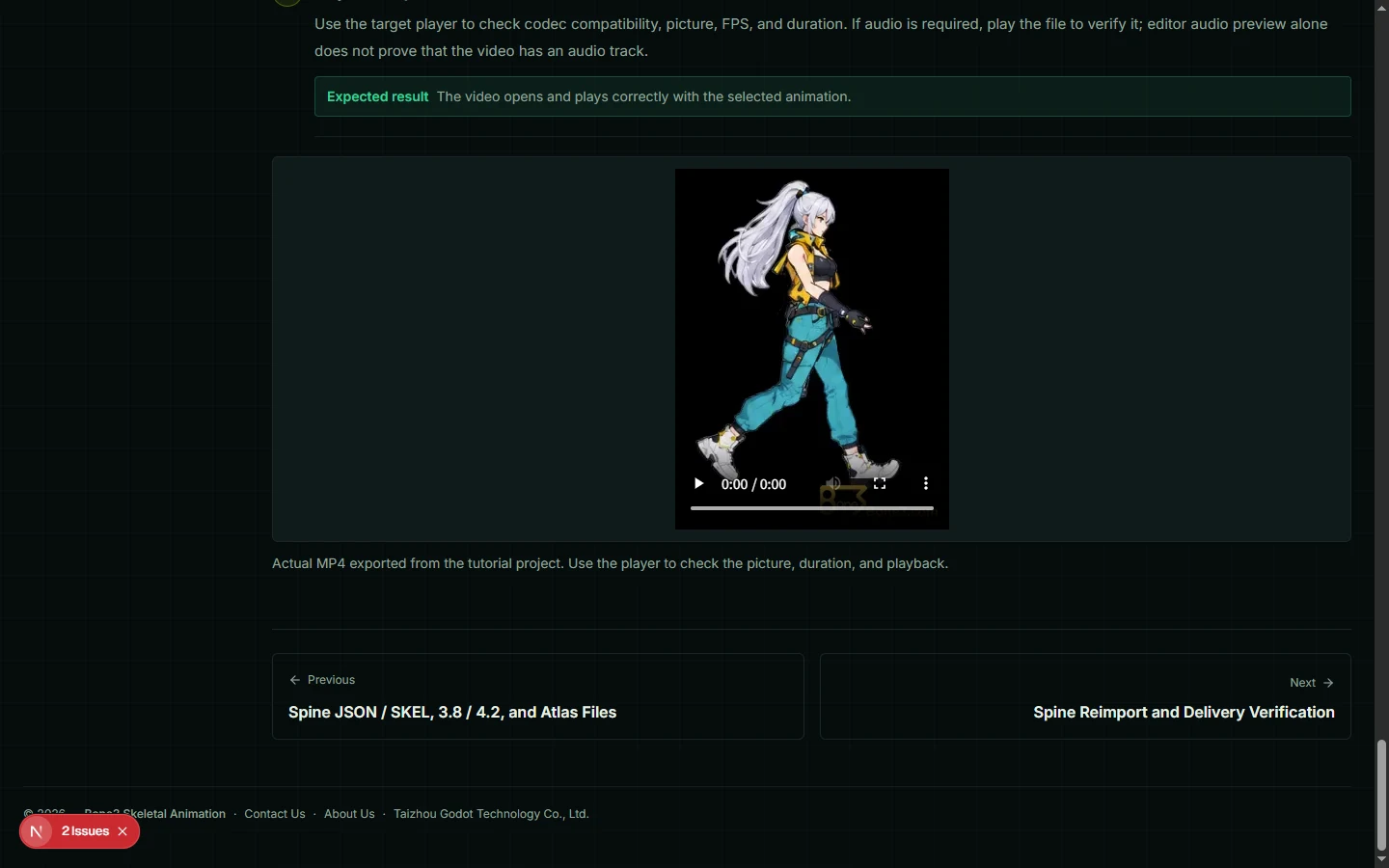Mute the video's audio
The width and height of the screenshot is (1389, 868).
pyautogui.click(x=834, y=484)
